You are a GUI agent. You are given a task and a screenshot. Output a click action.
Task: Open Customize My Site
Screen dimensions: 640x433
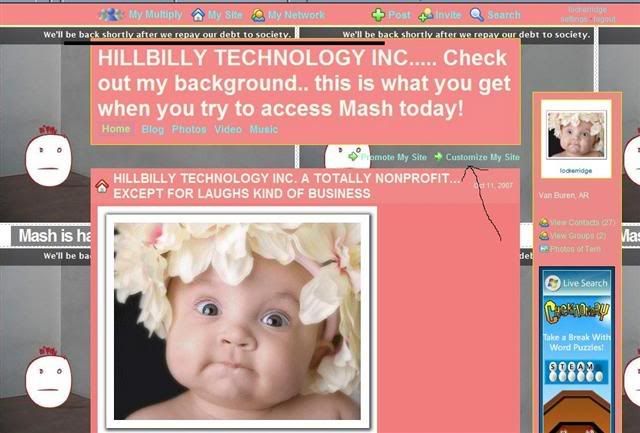[482, 157]
